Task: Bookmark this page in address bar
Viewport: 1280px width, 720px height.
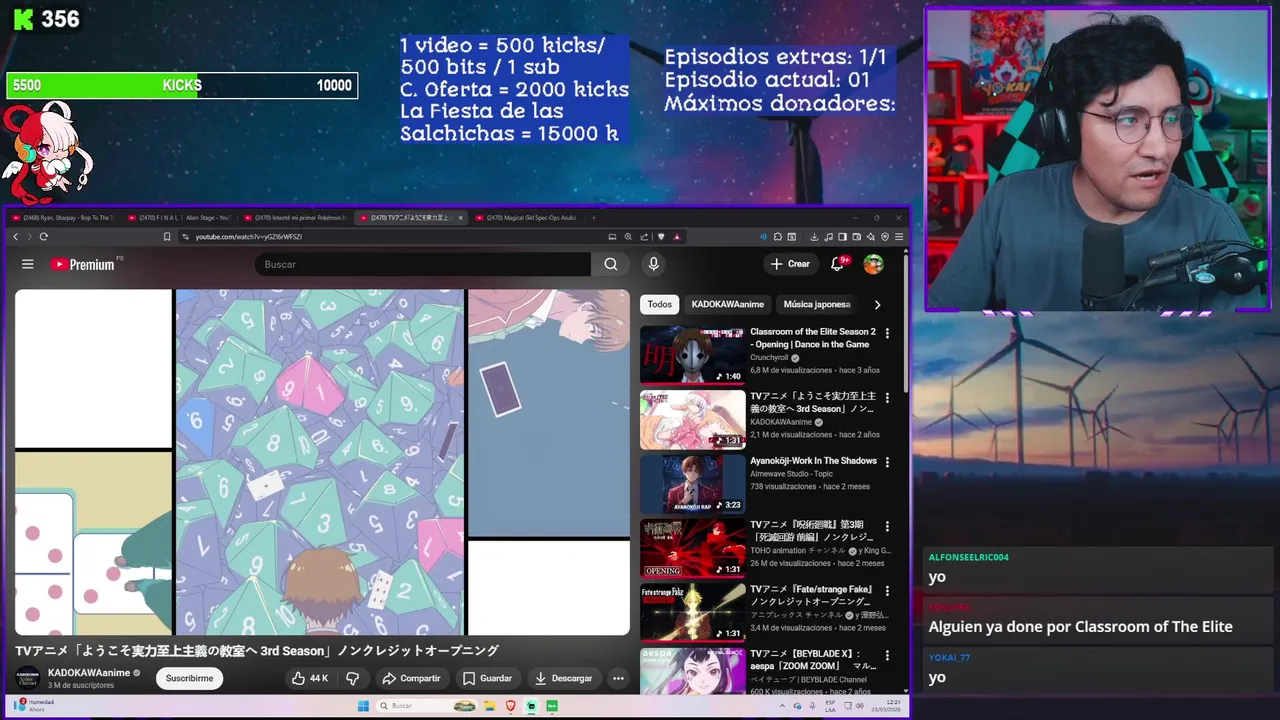Action: [167, 237]
